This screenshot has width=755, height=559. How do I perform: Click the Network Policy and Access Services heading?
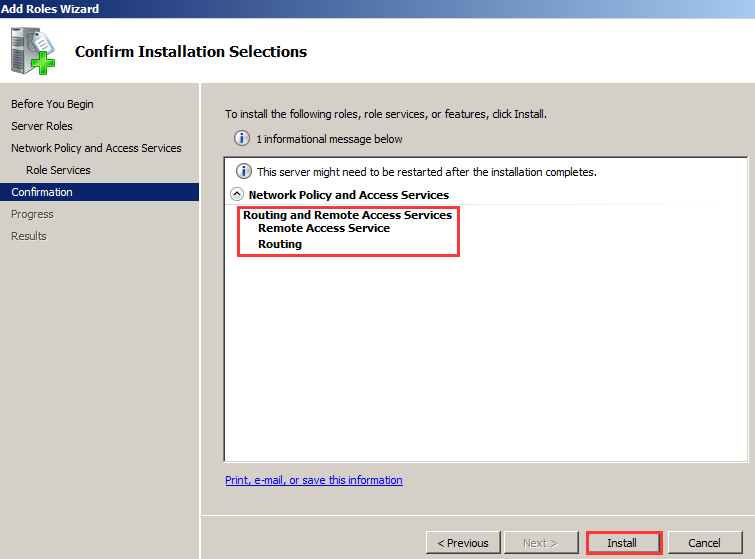click(349, 195)
